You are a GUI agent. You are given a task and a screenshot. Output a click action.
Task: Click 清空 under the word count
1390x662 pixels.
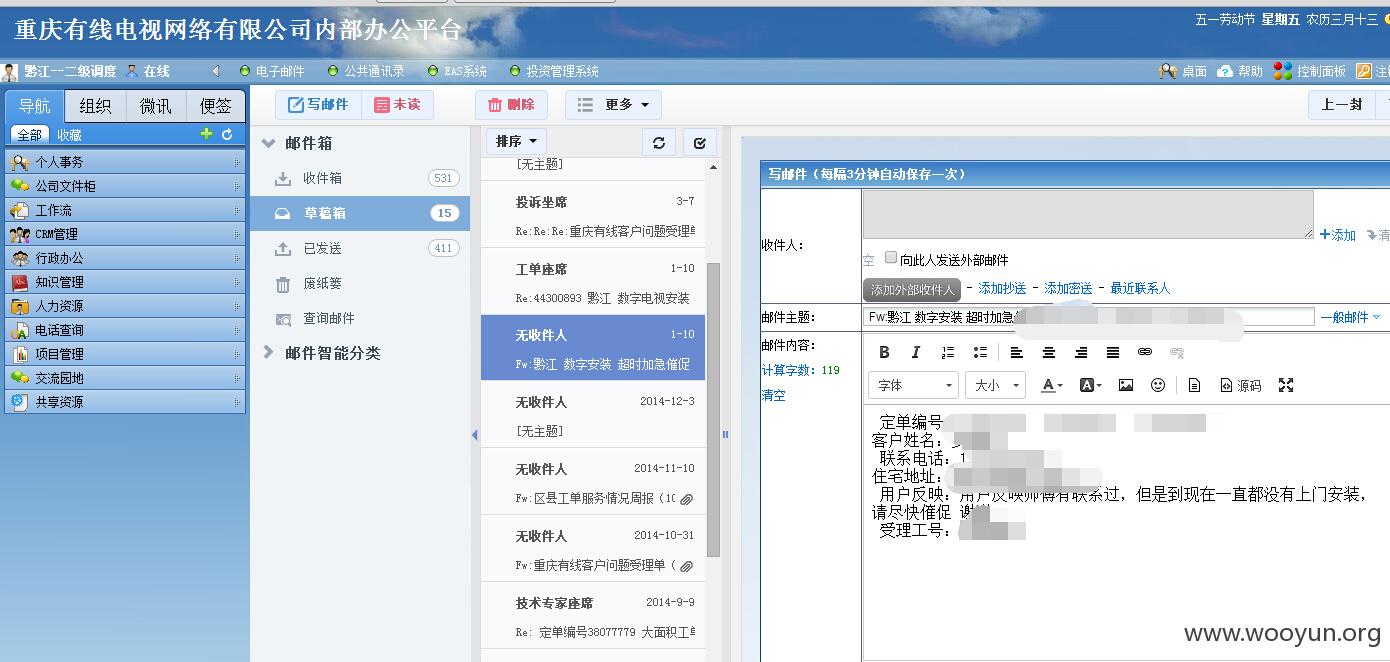[773, 395]
